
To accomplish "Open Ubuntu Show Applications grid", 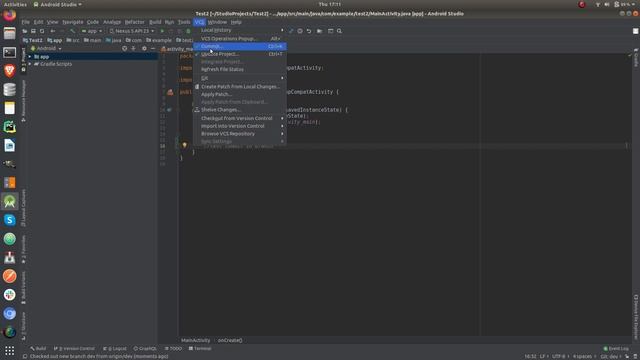I will [10, 350].
